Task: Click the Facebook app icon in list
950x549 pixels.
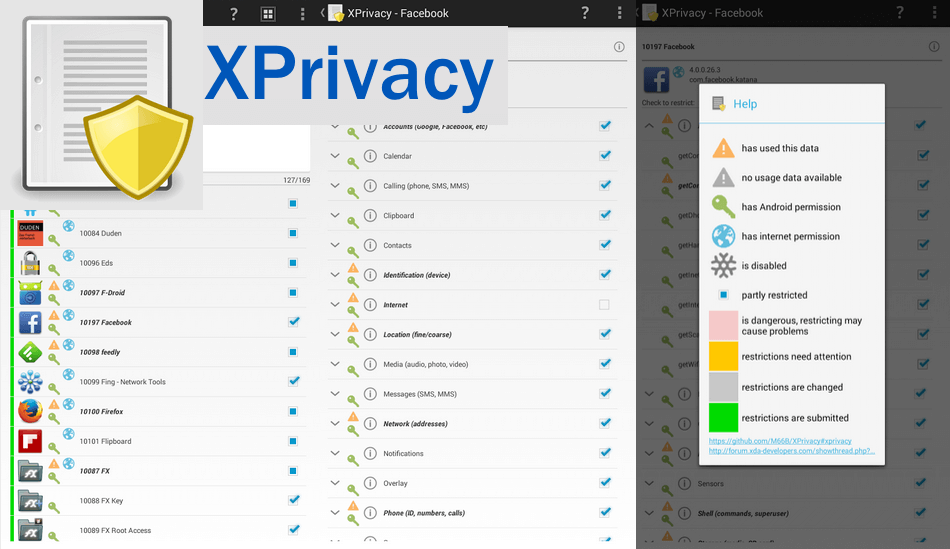Action: [30, 322]
